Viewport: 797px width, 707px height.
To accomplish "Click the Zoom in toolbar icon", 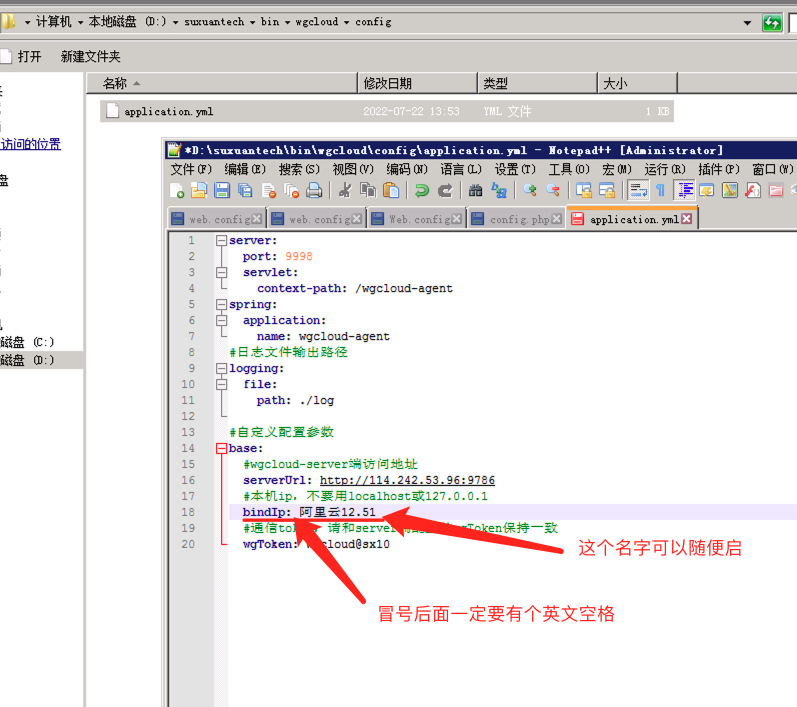I will pyautogui.click(x=529, y=190).
